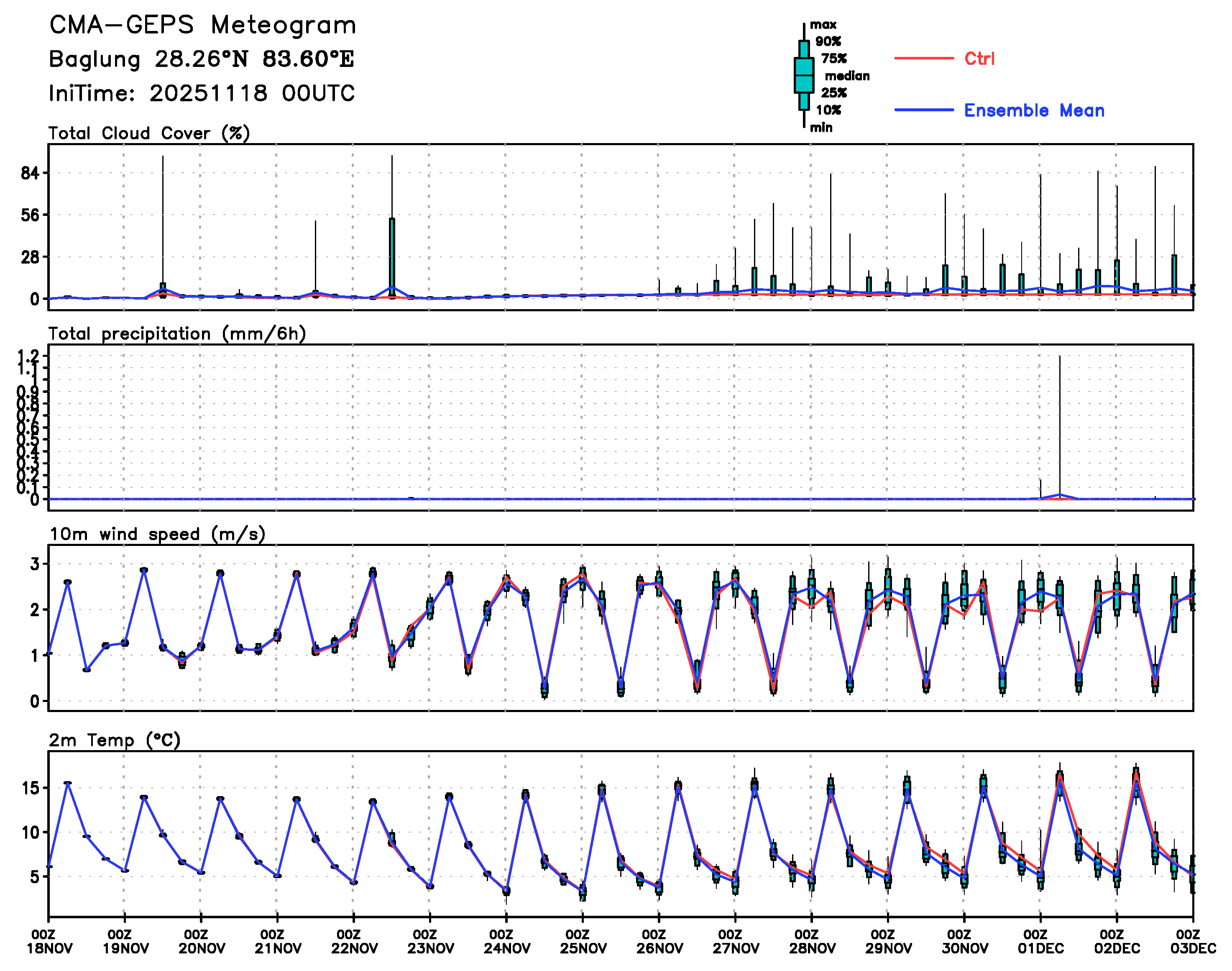Click the Total precipitation panel title
The image size is (1232, 971).
click(177, 334)
